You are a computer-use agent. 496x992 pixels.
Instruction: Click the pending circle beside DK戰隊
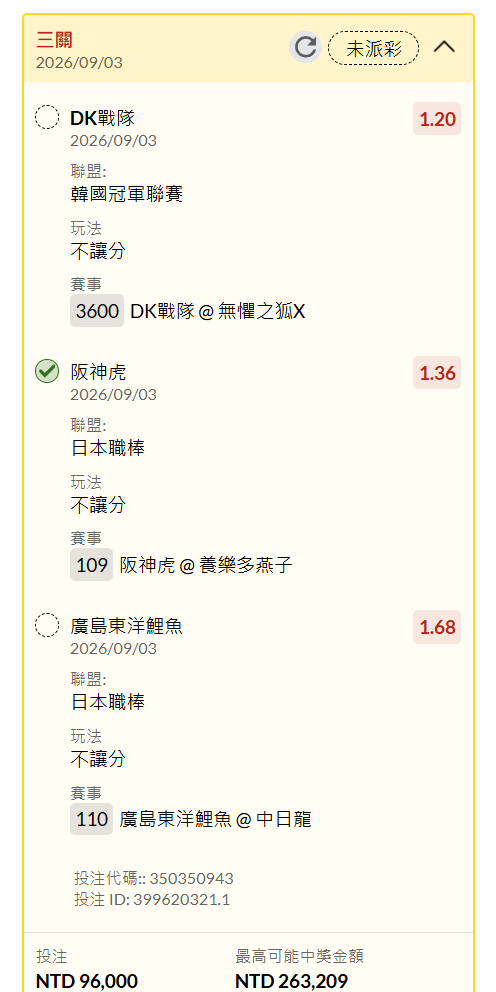pos(47,118)
